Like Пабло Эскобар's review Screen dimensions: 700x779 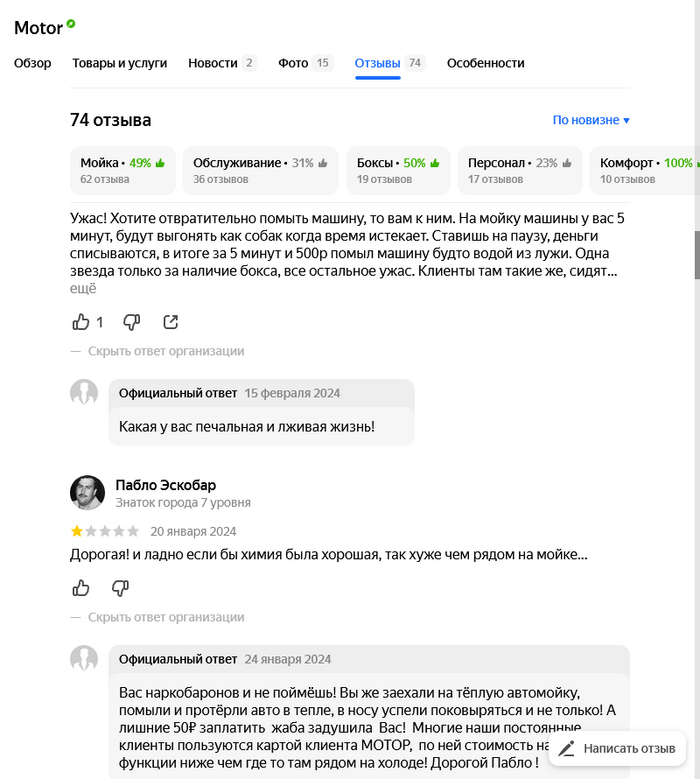tap(81, 588)
